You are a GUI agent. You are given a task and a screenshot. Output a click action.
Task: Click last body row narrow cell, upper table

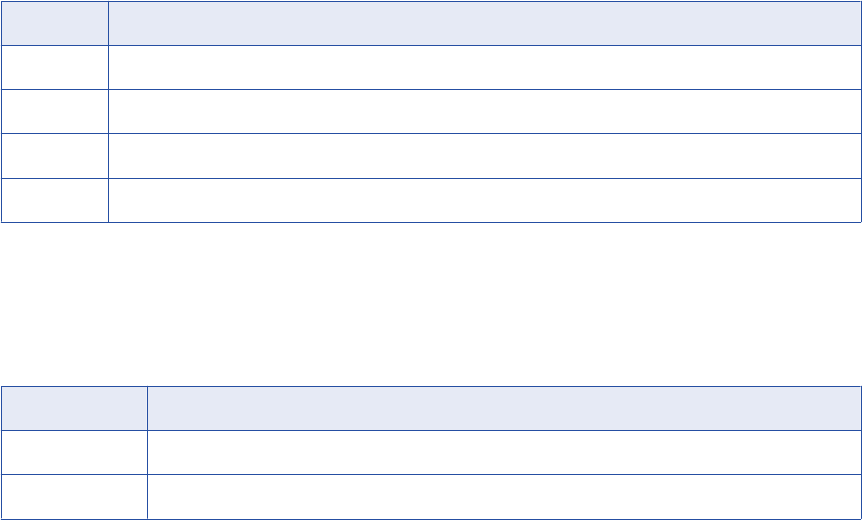point(54,199)
